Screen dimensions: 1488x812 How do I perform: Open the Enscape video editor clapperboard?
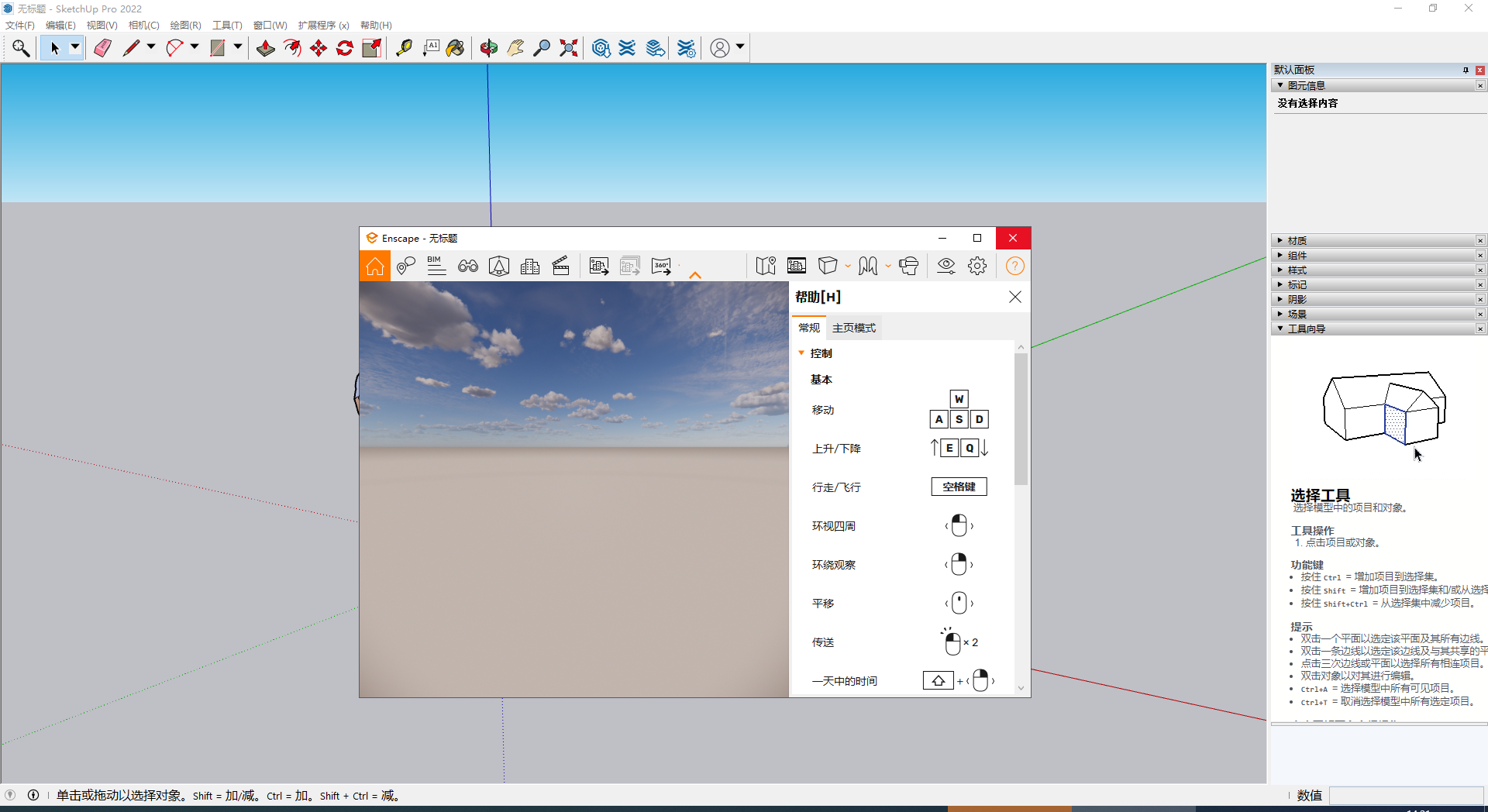[x=561, y=266]
